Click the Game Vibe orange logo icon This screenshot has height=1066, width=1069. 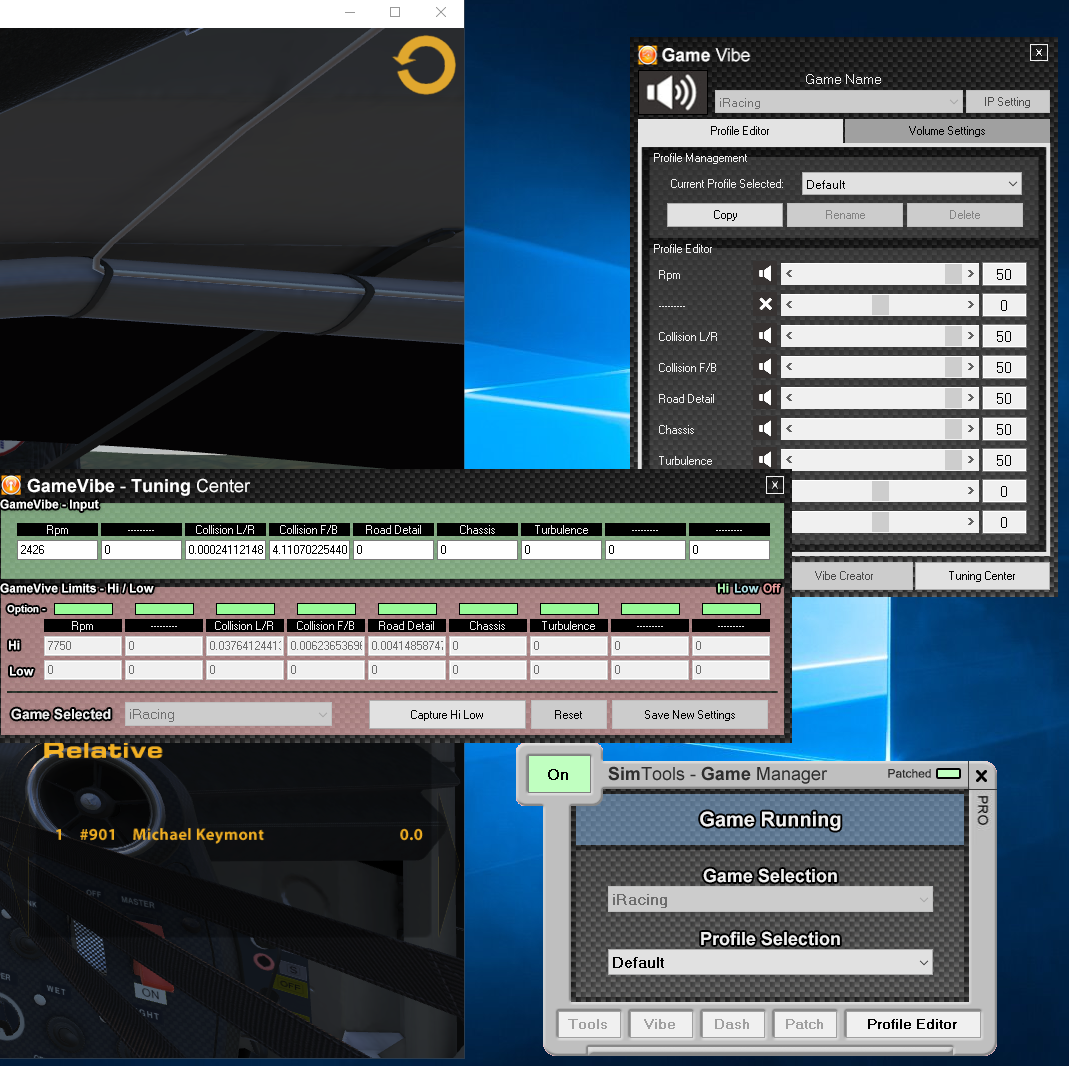[x=648, y=55]
